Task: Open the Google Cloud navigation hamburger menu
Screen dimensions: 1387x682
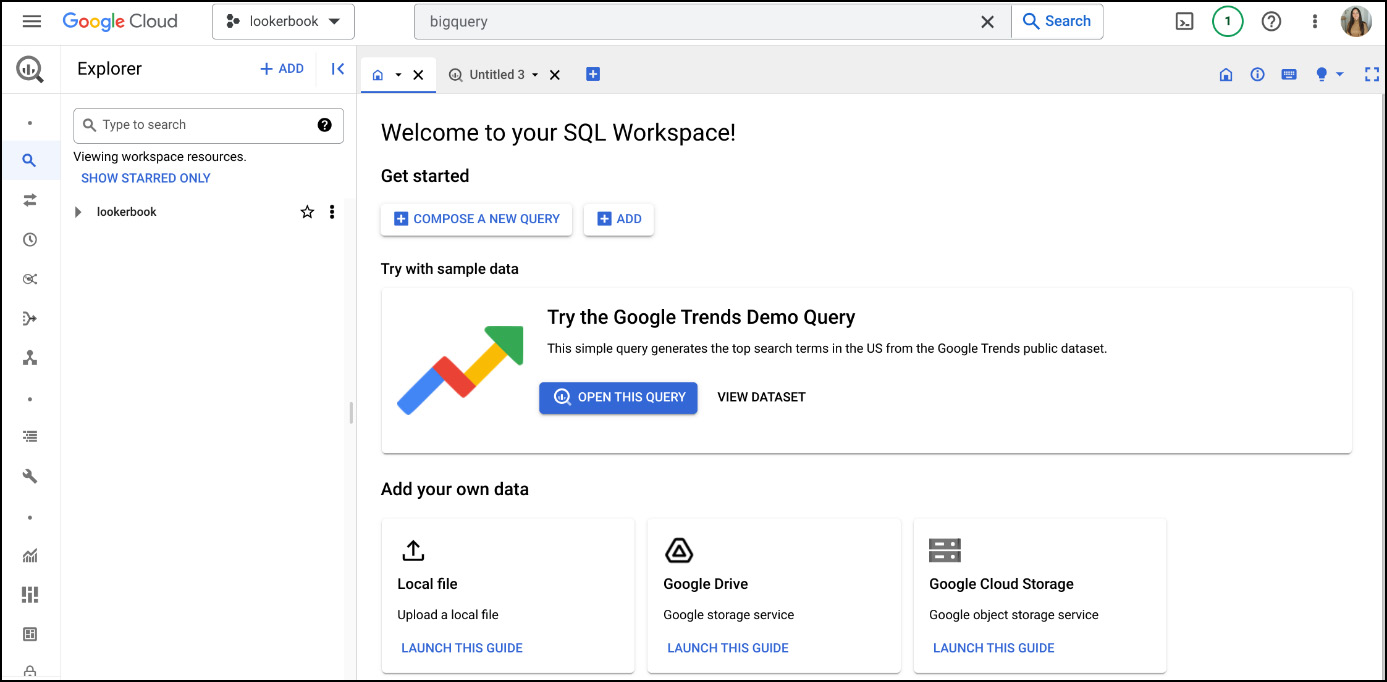Action: pyautogui.click(x=32, y=21)
